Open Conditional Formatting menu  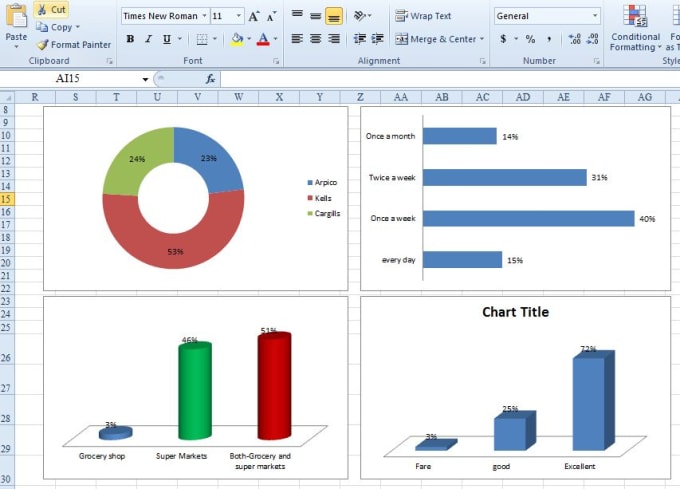point(635,28)
